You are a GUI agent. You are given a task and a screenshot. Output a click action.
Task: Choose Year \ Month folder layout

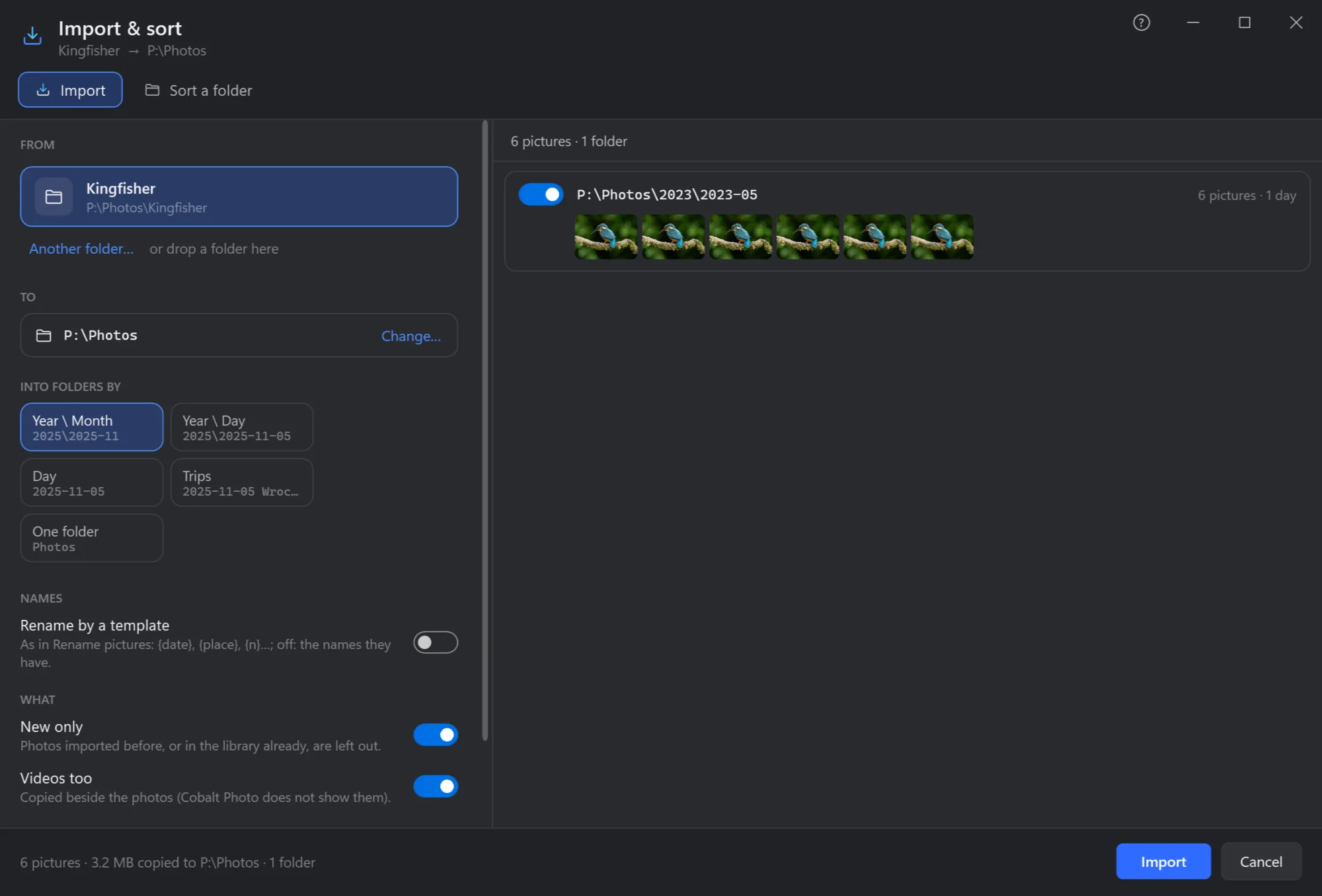click(92, 428)
